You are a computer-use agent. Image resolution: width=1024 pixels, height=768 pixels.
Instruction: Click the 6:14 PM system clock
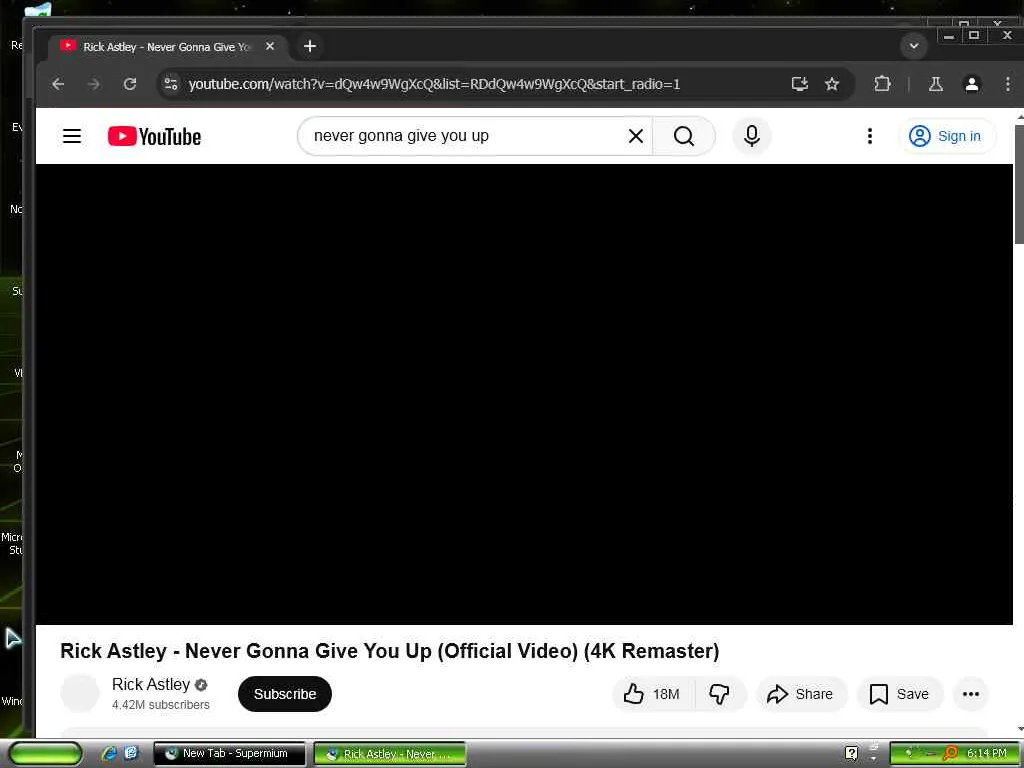coord(986,753)
